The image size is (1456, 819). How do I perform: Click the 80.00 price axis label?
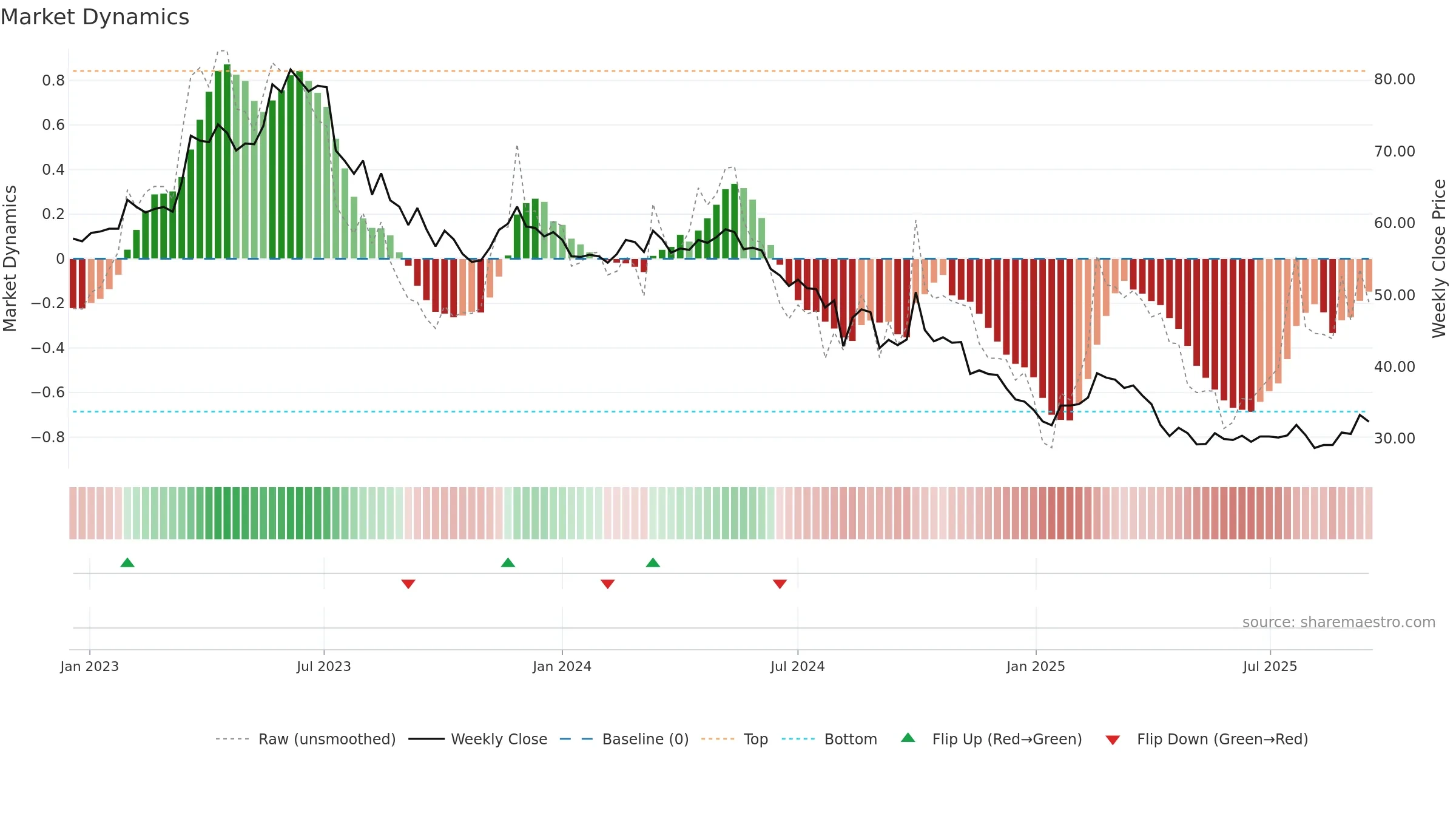click(x=1395, y=79)
